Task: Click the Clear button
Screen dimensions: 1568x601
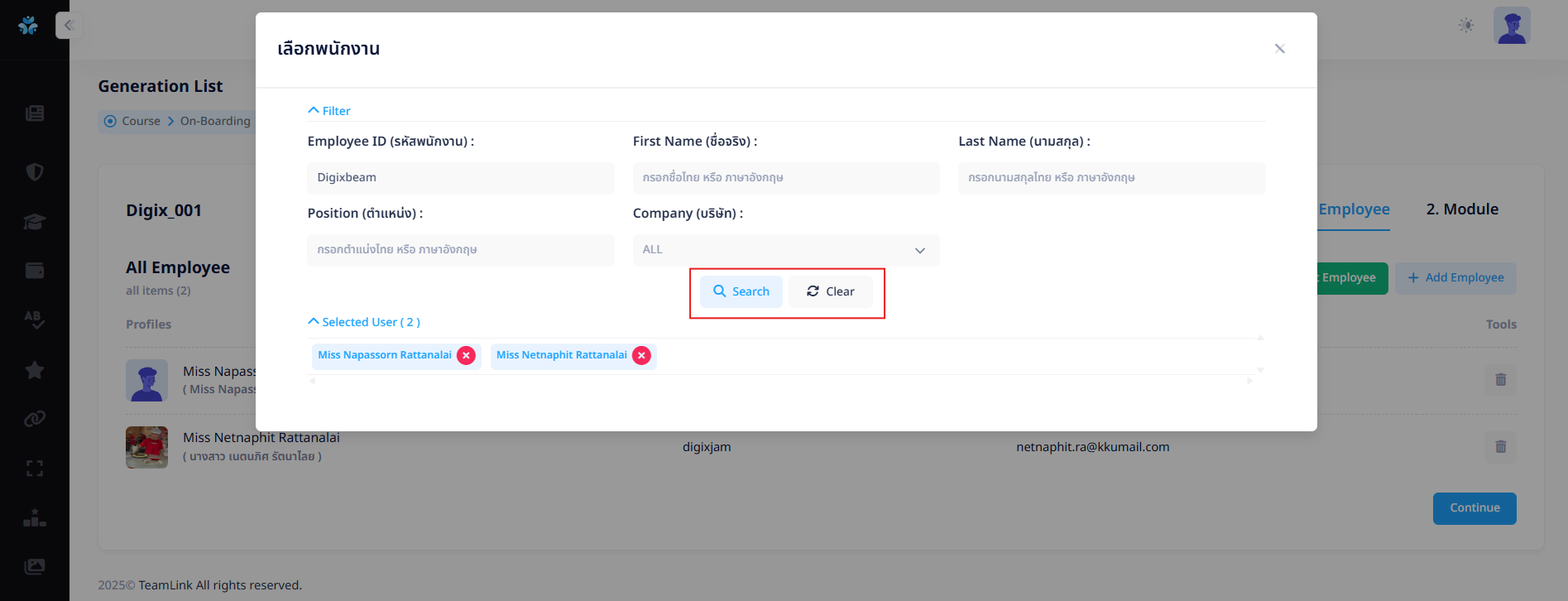Action: coord(830,291)
